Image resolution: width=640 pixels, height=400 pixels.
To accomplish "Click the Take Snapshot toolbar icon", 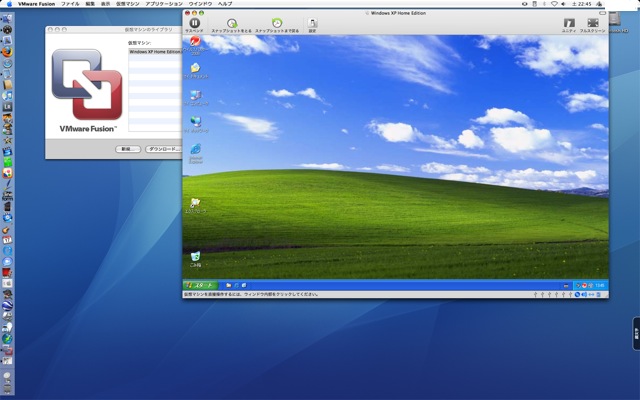I will point(232,23).
